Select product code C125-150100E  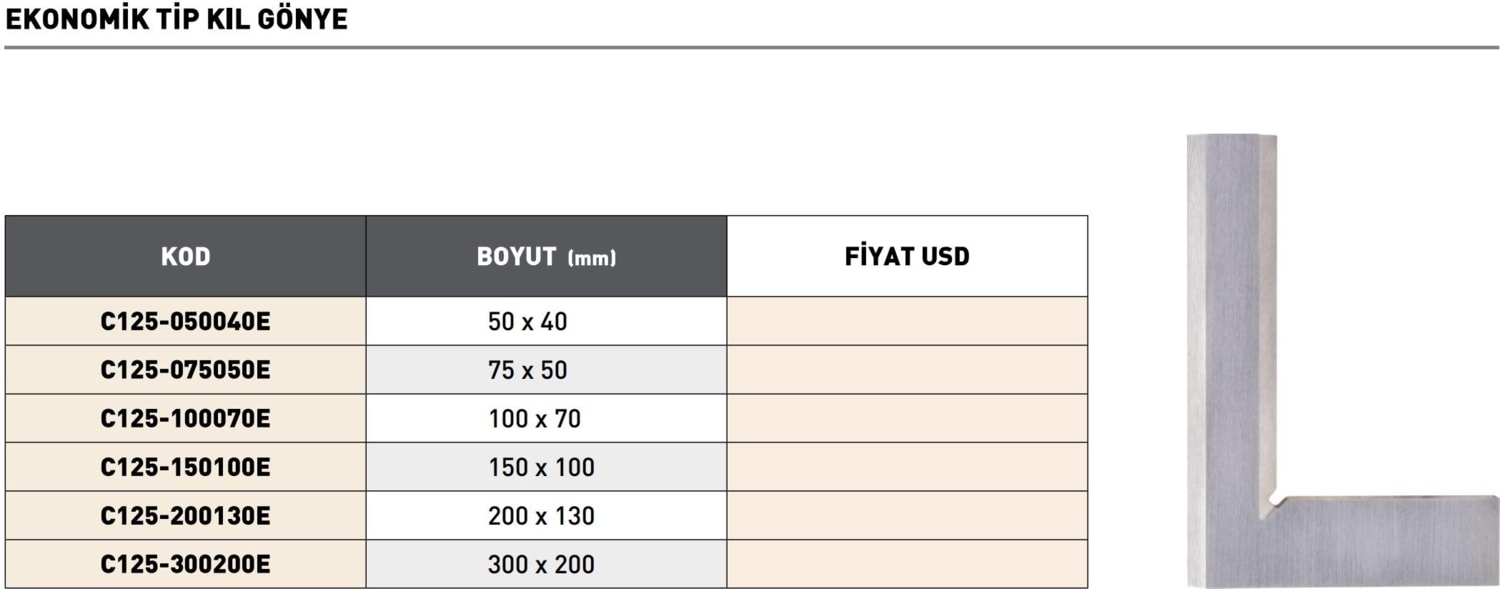coord(186,467)
